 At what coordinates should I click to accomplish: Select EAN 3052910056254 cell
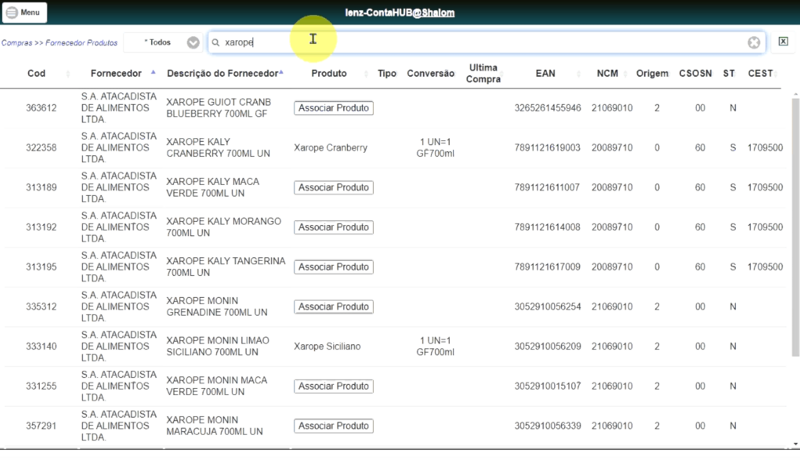pos(547,307)
